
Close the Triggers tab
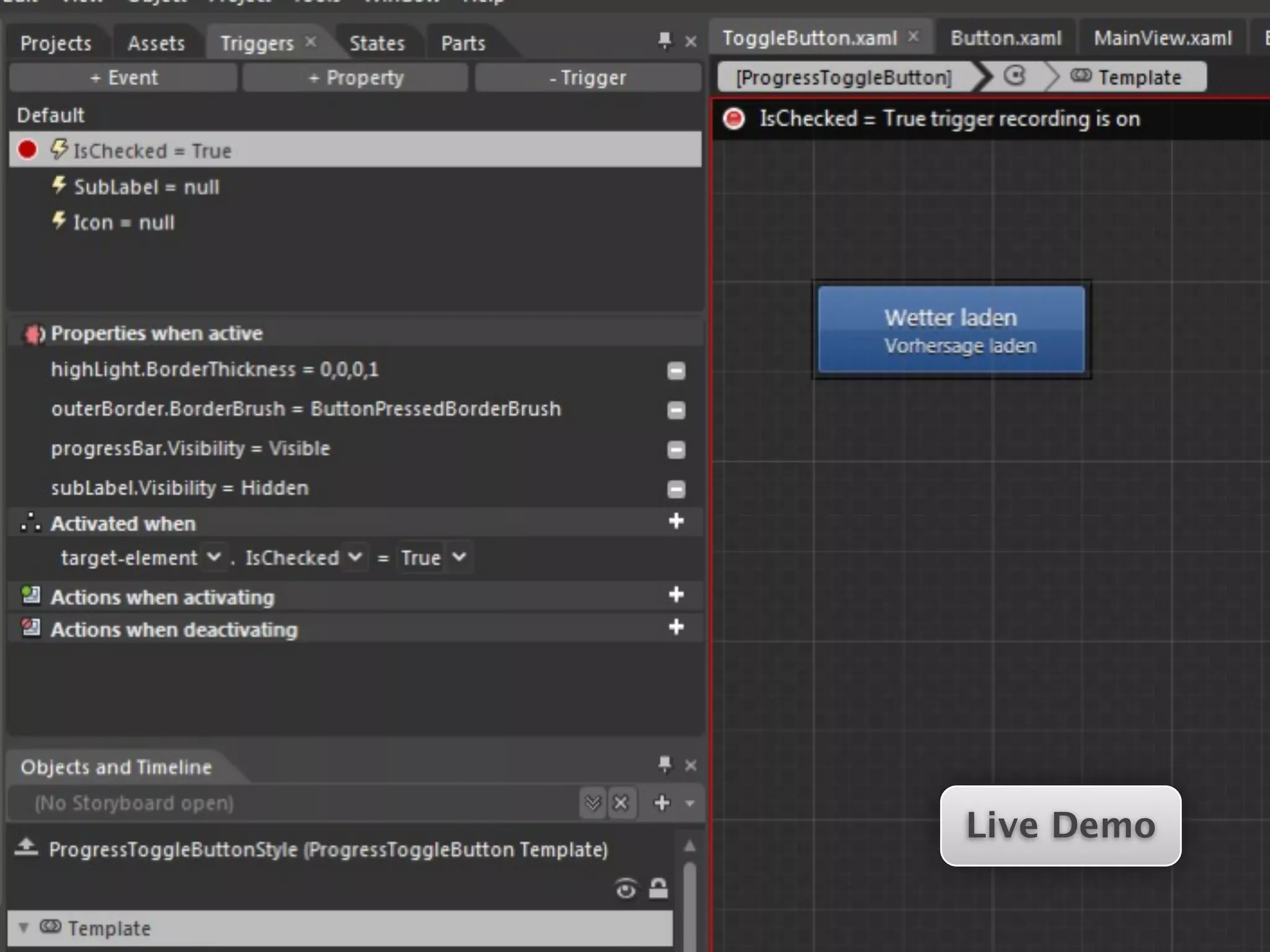pos(311,42)
